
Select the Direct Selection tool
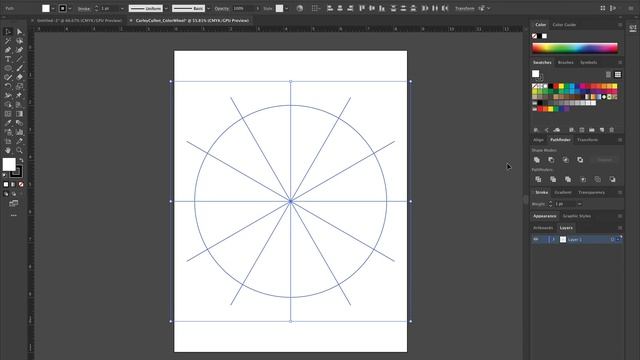[19, 31]
